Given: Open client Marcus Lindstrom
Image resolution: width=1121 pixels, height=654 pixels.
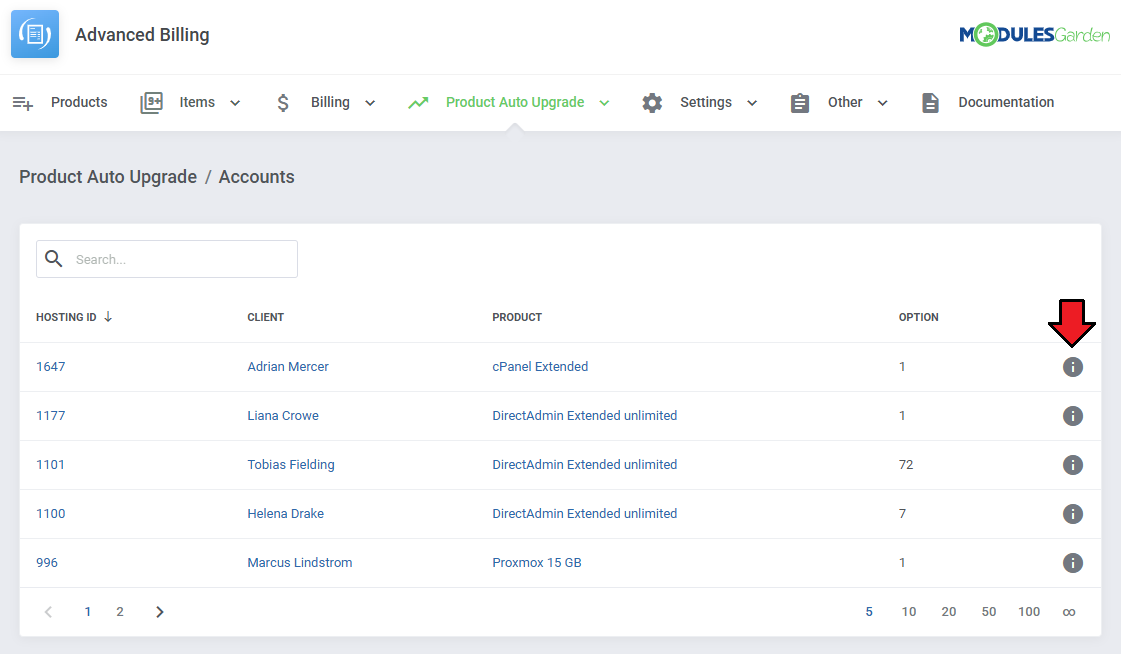Looking at the screenshot, I should pos(300,563).
